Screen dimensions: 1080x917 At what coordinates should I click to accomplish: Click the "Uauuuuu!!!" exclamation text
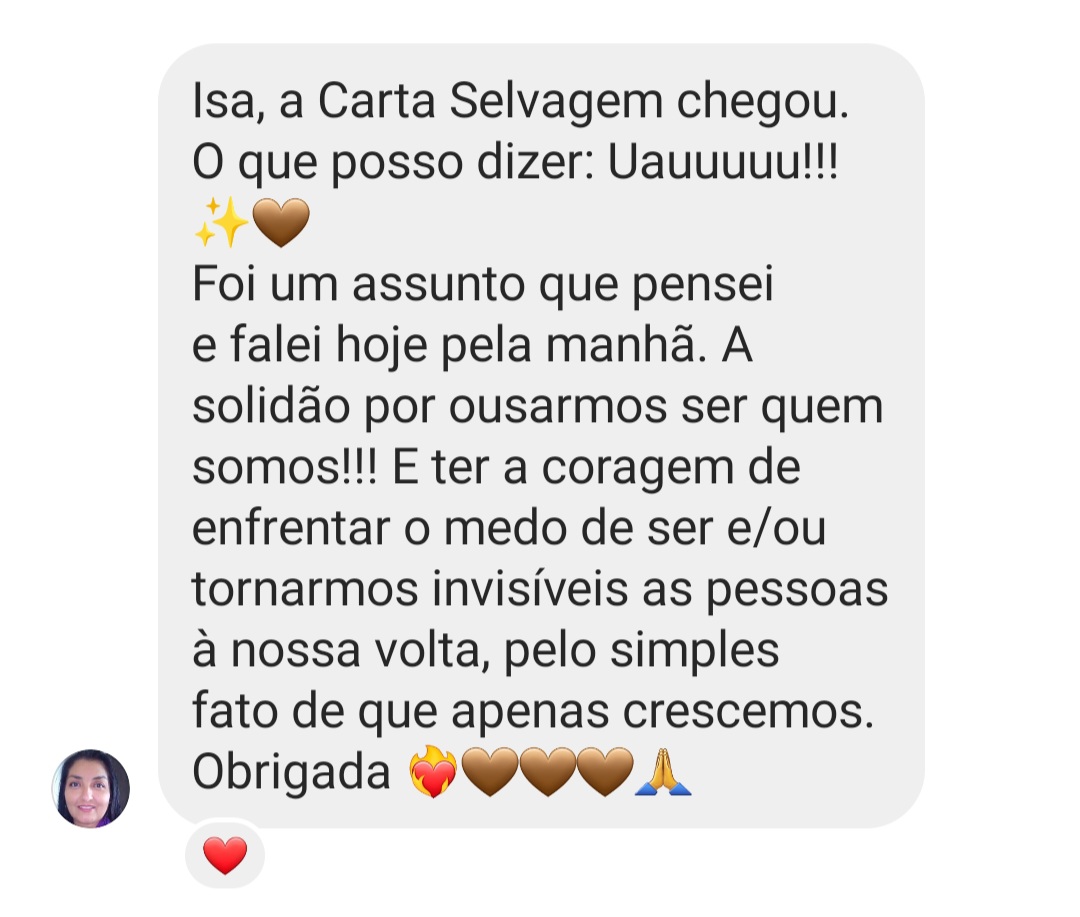point(723,163)
